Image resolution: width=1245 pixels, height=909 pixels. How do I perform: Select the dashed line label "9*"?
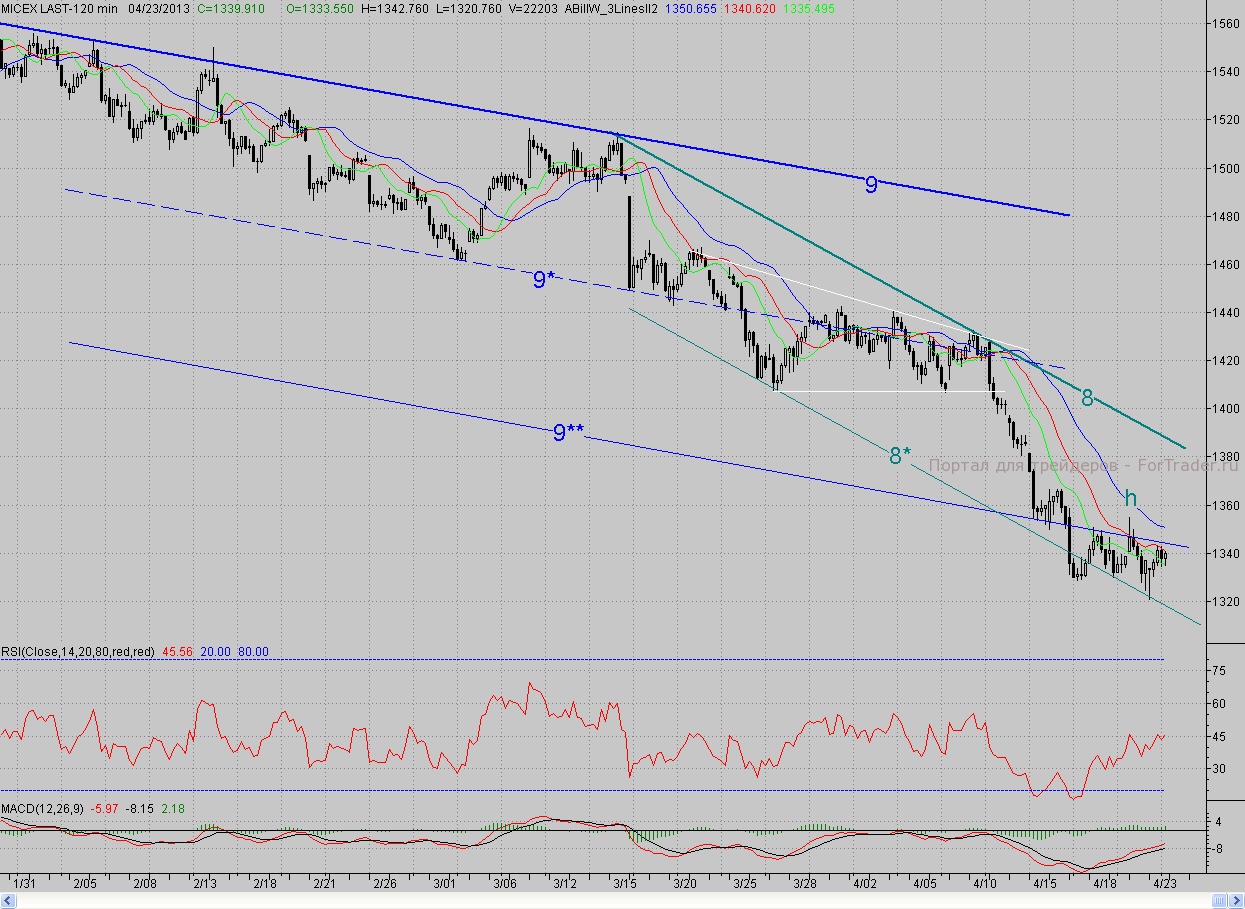[543, 280]
